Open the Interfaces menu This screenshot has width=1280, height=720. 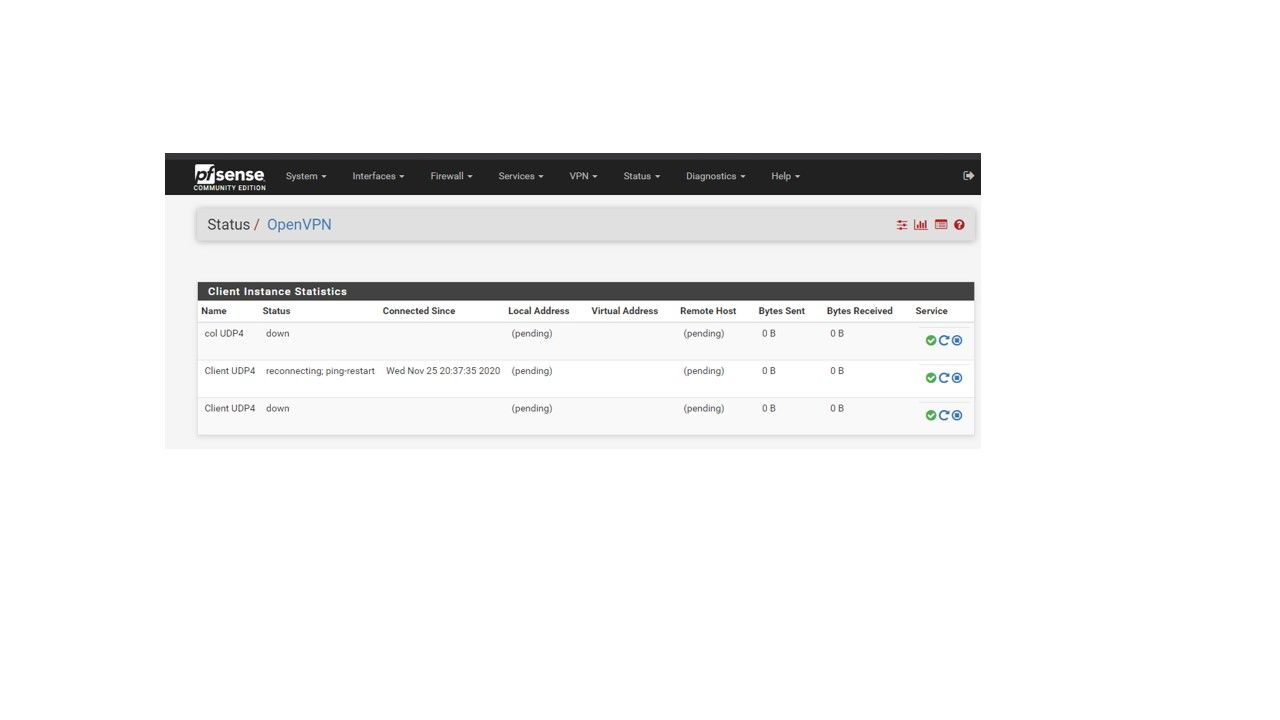[378, 176]
